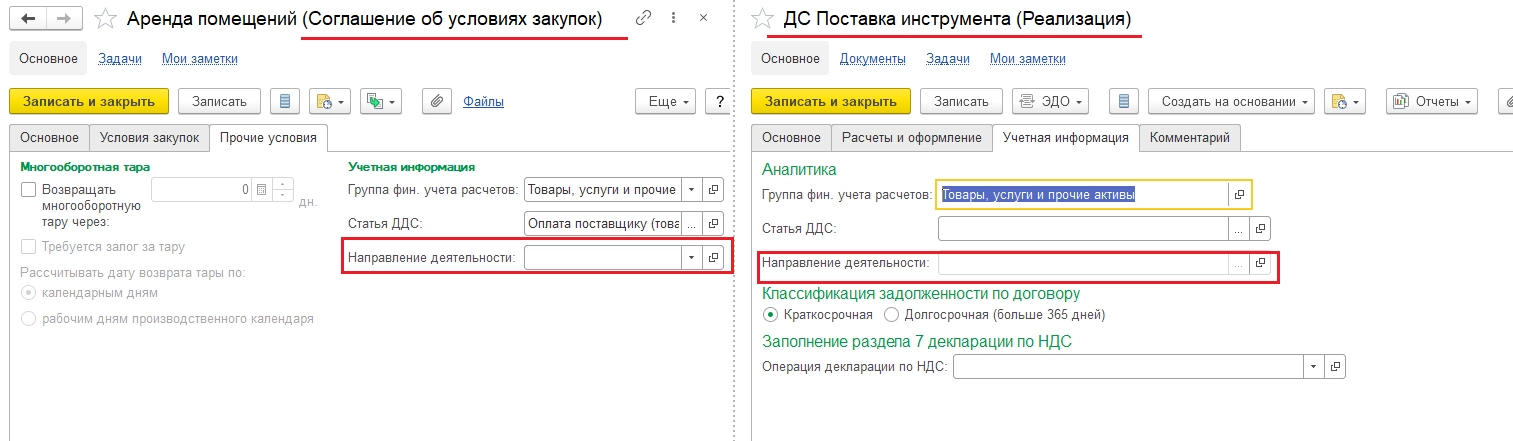The image size is (1513, 441).
Task: Click the back arrow in Аренда помещений window
Action: click(x=28, y=19)
